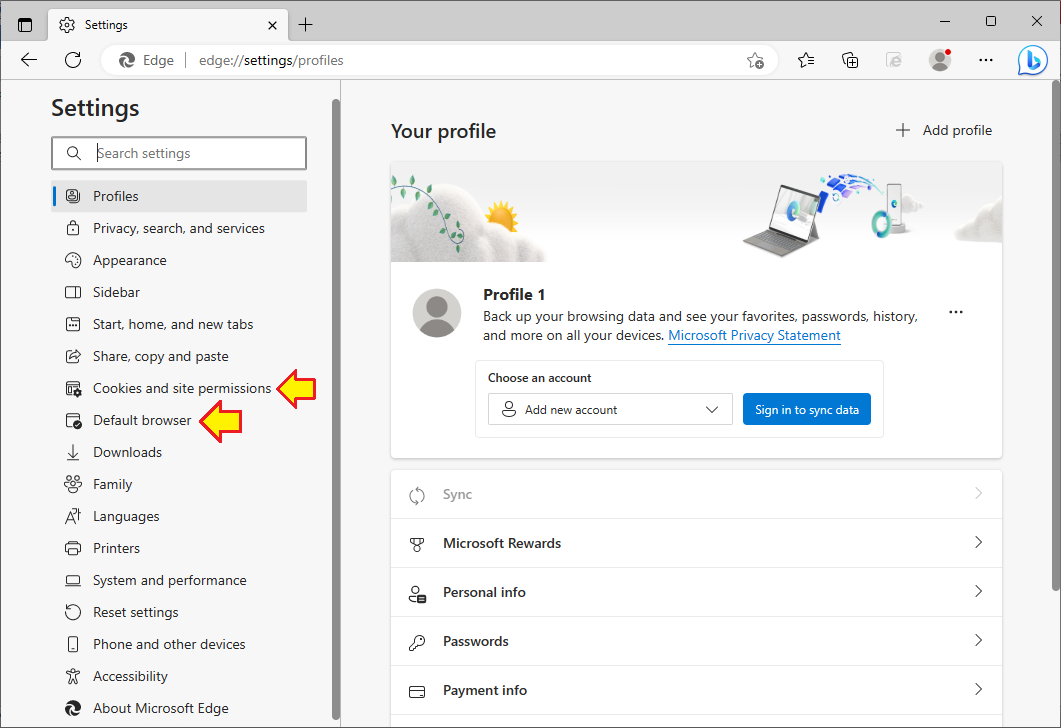The image size is (1061, 728).
Task: Expand the Passwords section chevron
Action: [x=978, y=640]
